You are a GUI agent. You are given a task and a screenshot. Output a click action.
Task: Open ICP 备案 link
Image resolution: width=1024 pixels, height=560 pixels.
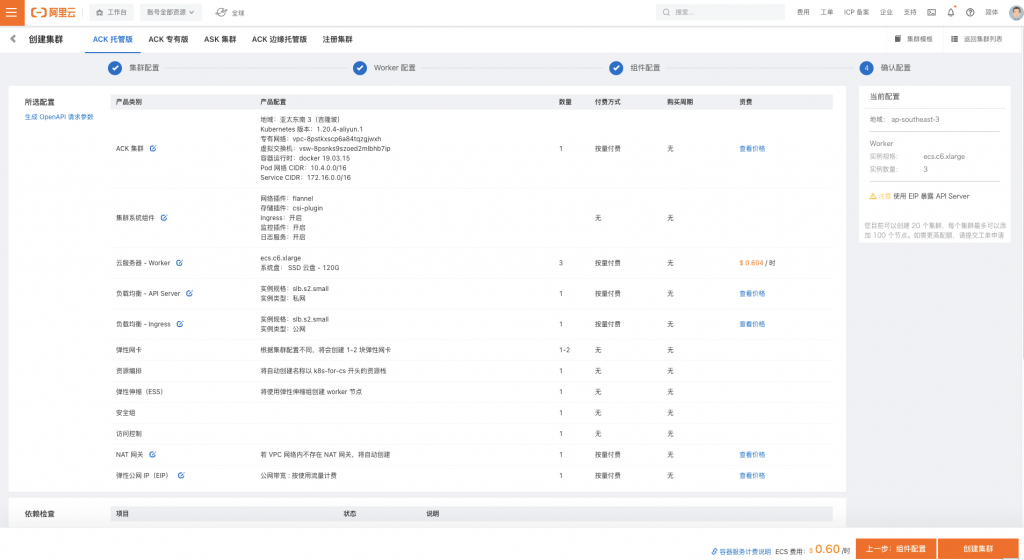tap(856, 12)
